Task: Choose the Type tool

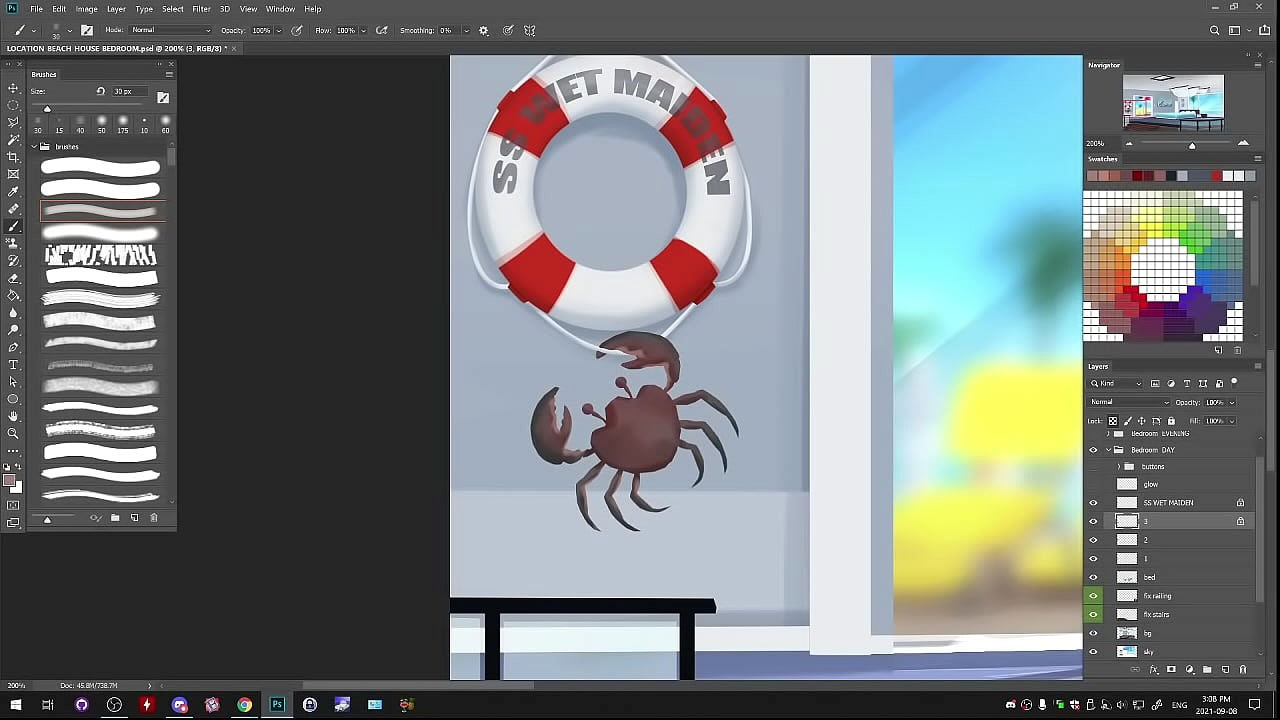Action: coord(13,364)
